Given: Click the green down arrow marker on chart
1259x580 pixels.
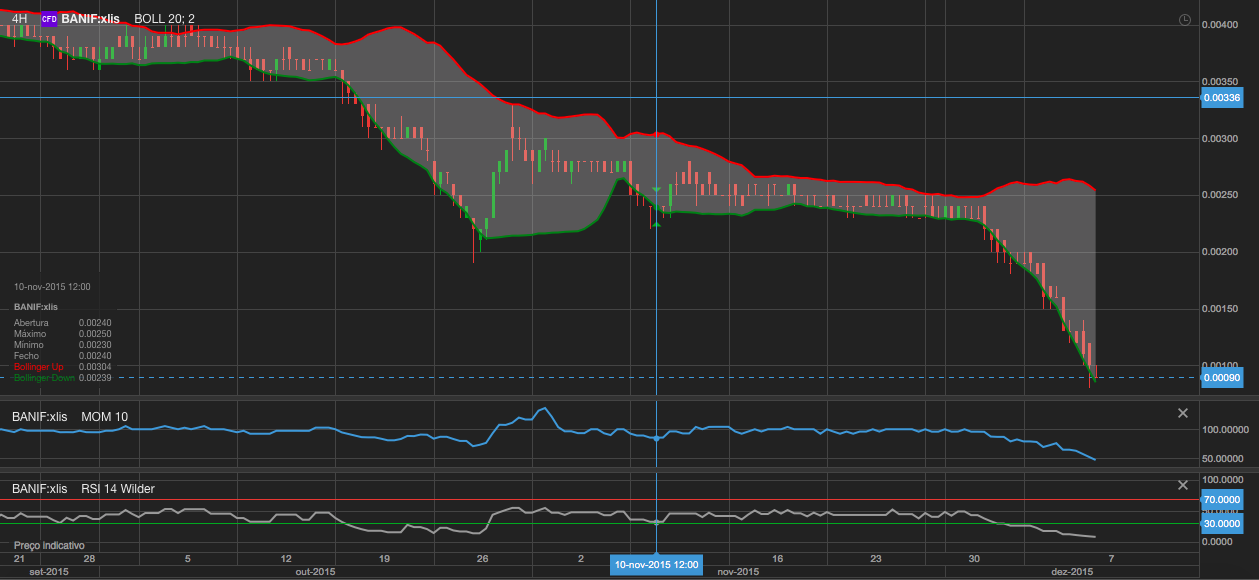Looking at the screenshot, I should 656,189.
